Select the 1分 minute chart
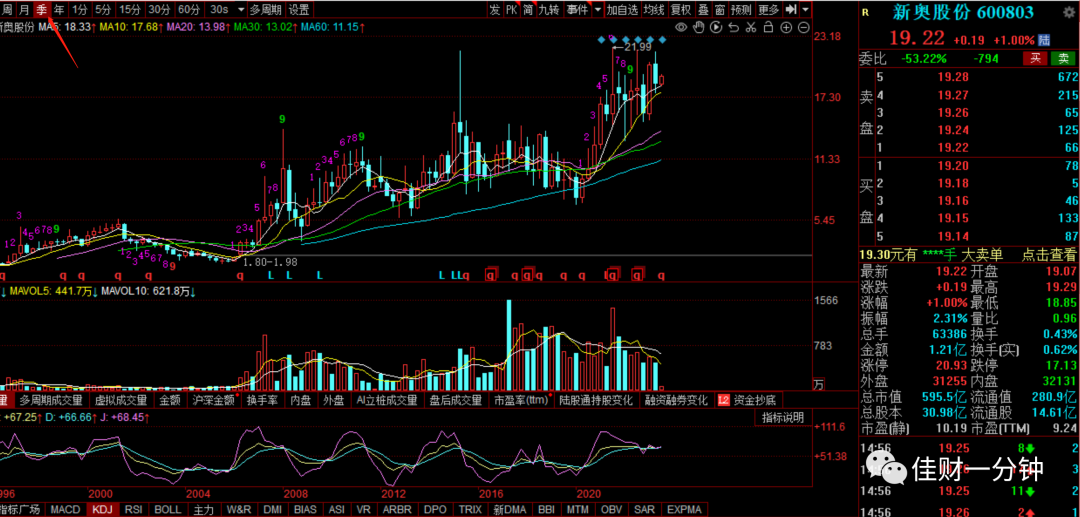Screen dimensions: 1080x517 point(81,10)
